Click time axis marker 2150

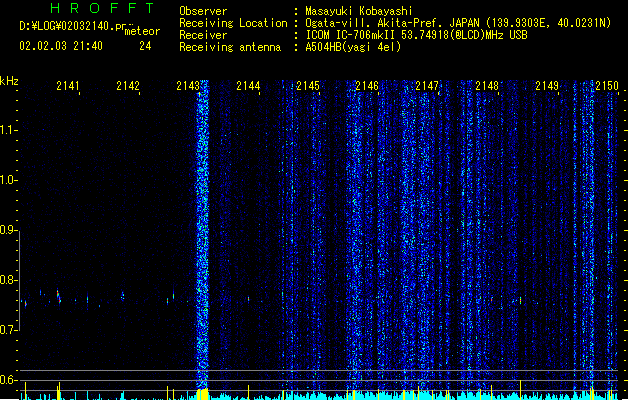coord(607,86)
